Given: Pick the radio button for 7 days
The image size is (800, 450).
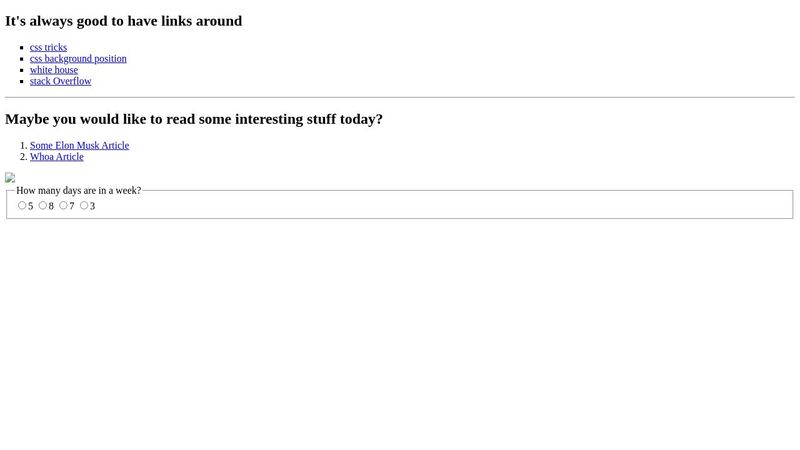Looking at the screenshot, I should tap(63, 205).
